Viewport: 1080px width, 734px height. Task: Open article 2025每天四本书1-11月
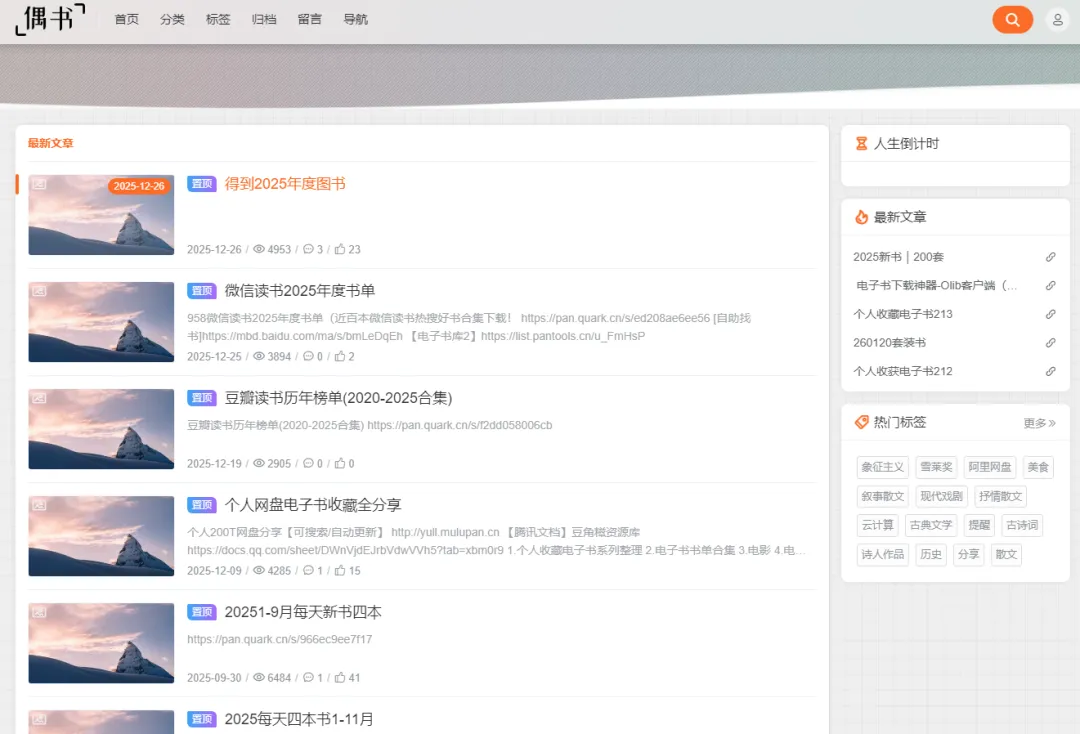click(299, 719)
